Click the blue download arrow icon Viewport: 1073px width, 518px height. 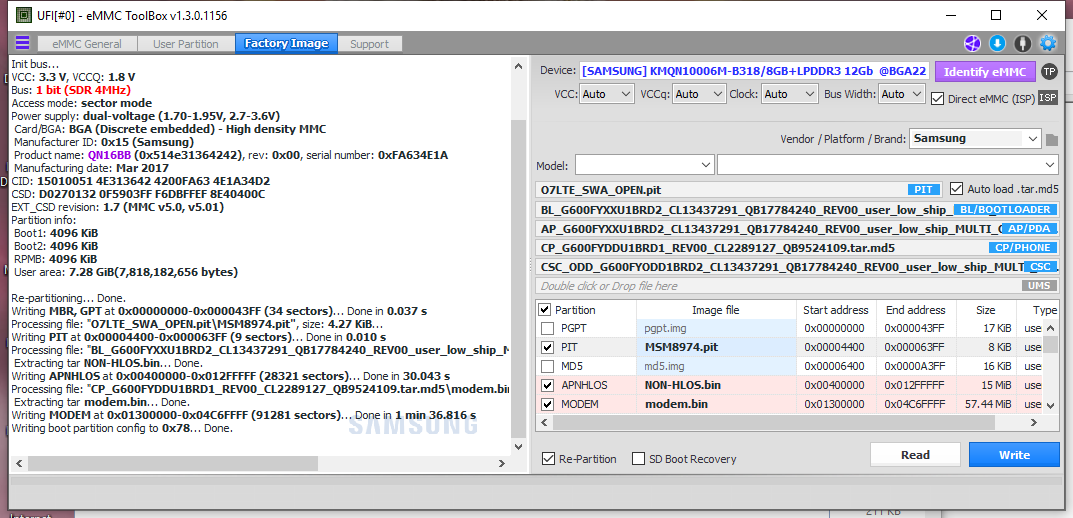998,43
